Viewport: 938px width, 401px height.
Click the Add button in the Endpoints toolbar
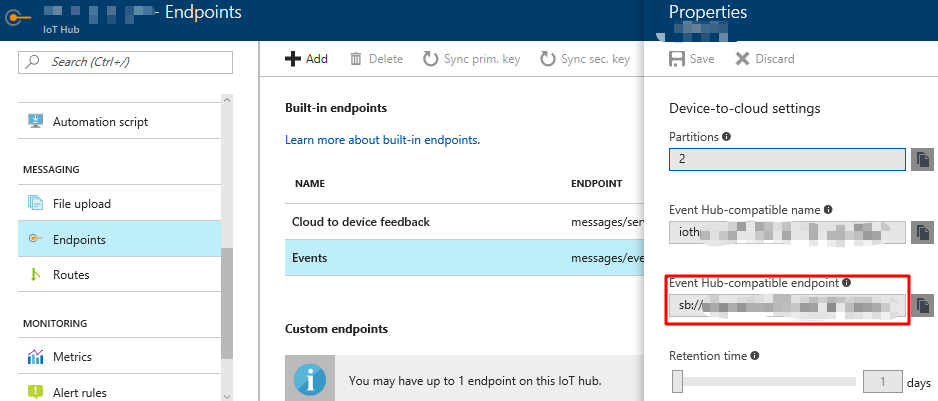point(306,59)
